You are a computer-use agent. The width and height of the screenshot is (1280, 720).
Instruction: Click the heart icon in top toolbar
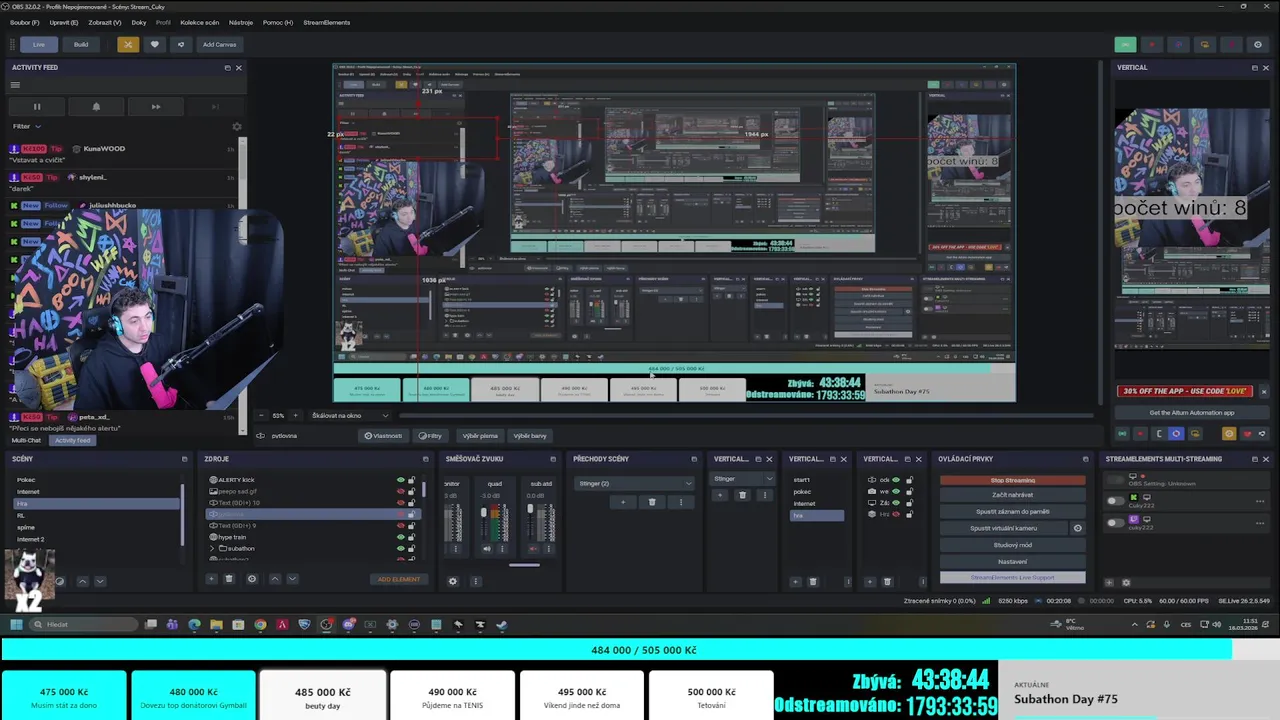point(154,44)
